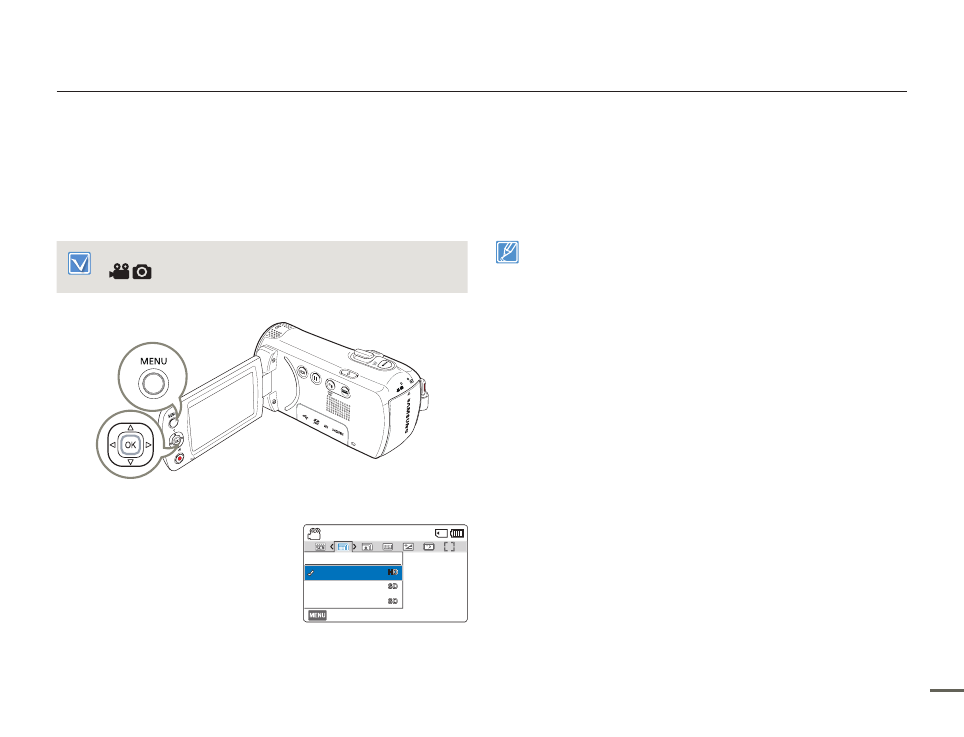Click the OK button on control pad
964x737 pixels.
click(x=130, y=444)
